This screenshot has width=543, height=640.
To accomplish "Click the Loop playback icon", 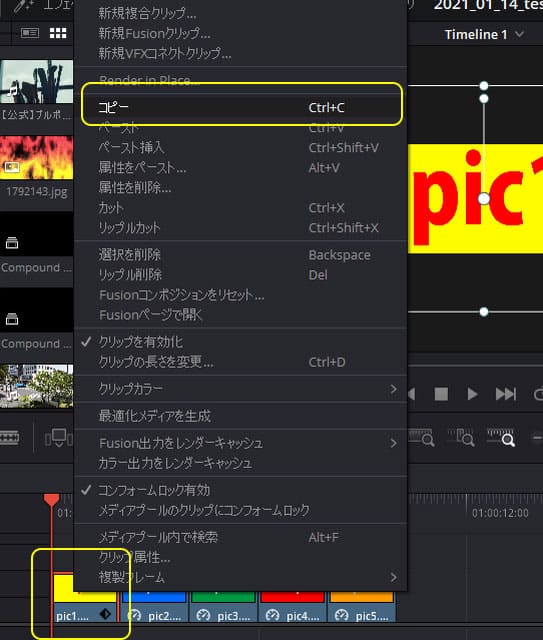I will (539, 394).
